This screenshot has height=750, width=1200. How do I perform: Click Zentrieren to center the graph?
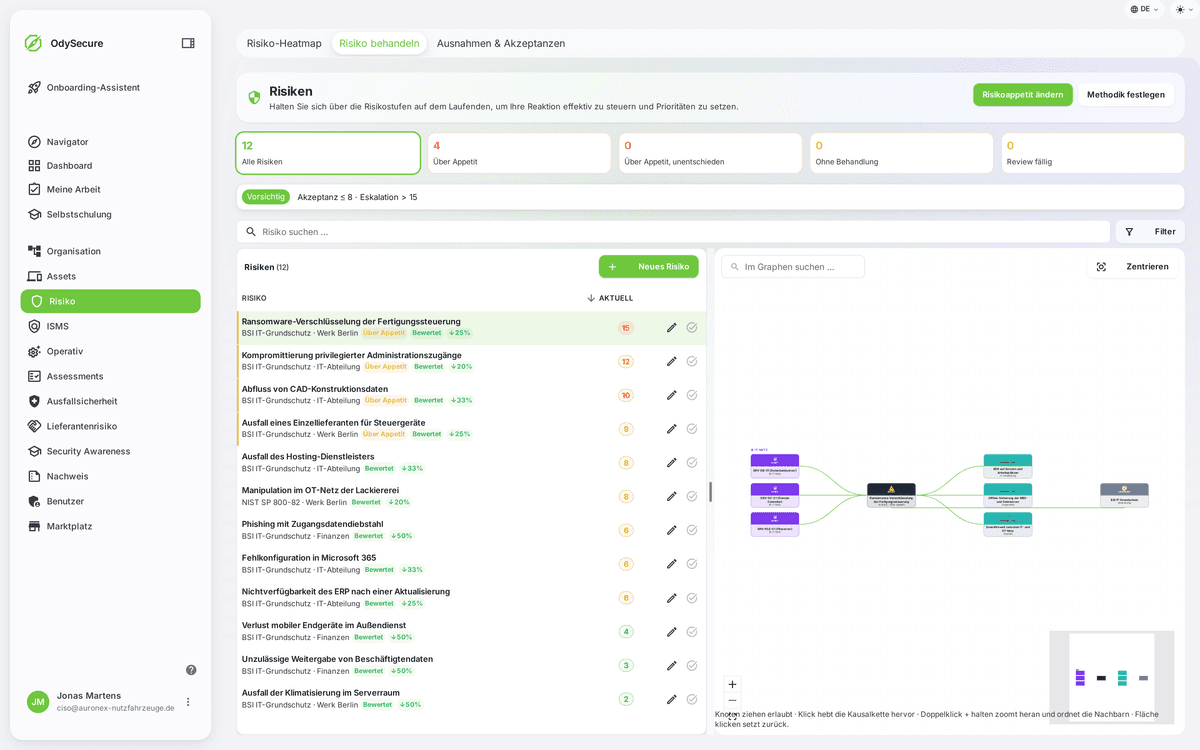1135,267
